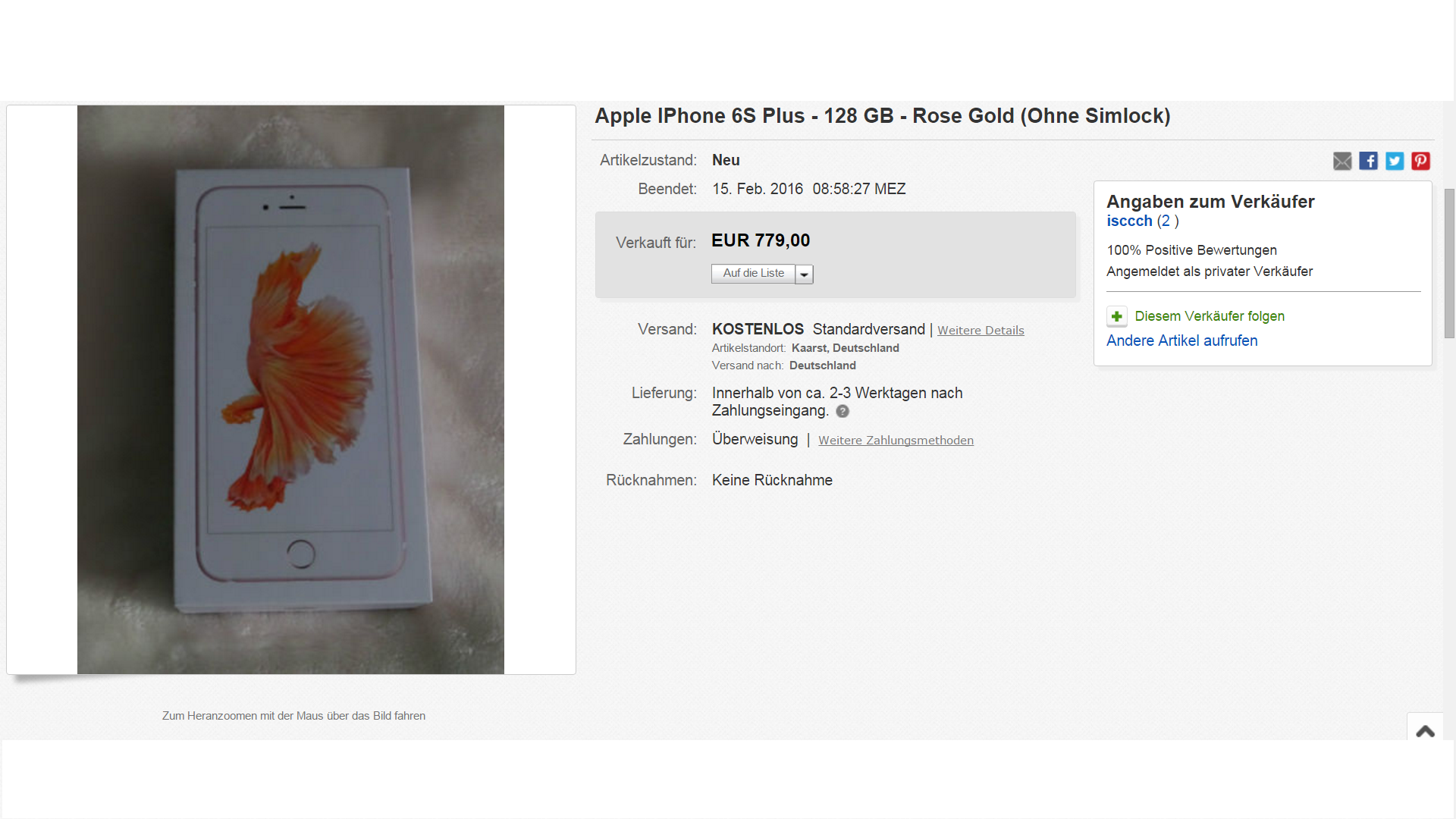Click the green plus follow seller icon
The height and width of the screenshot is (819, 1456).
pos(1117,316)
